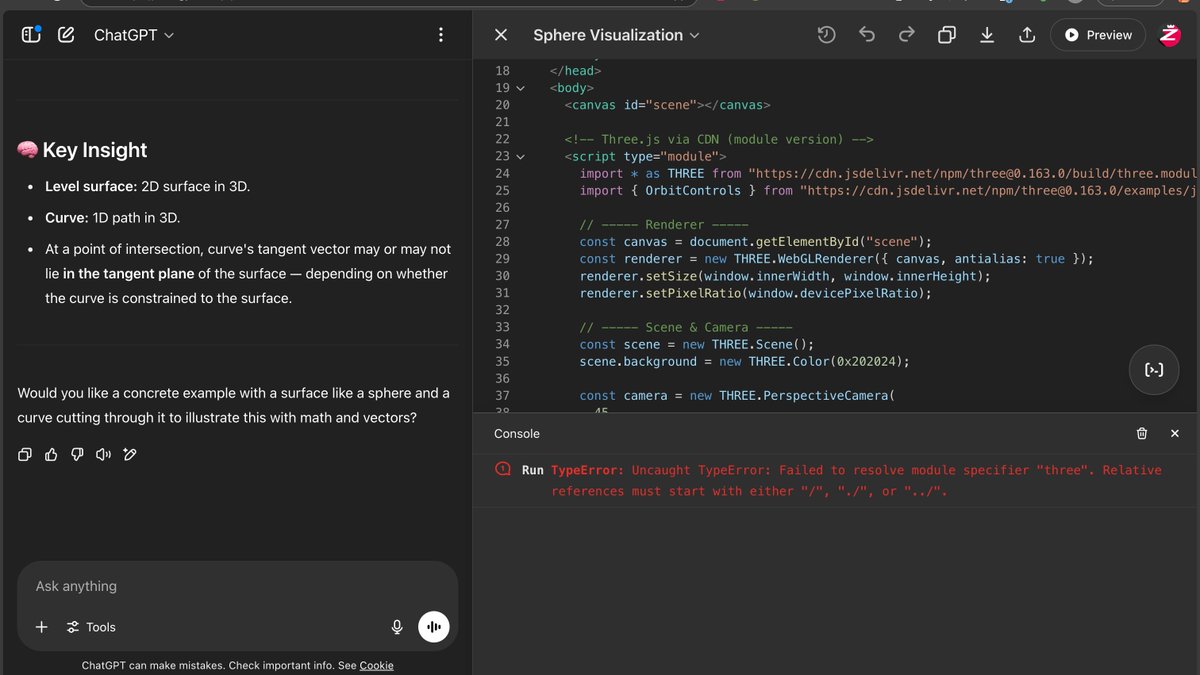Viewport: 1200px width, 675px height.
Task: Collapse the body tag at line 19
Action: 520,88
